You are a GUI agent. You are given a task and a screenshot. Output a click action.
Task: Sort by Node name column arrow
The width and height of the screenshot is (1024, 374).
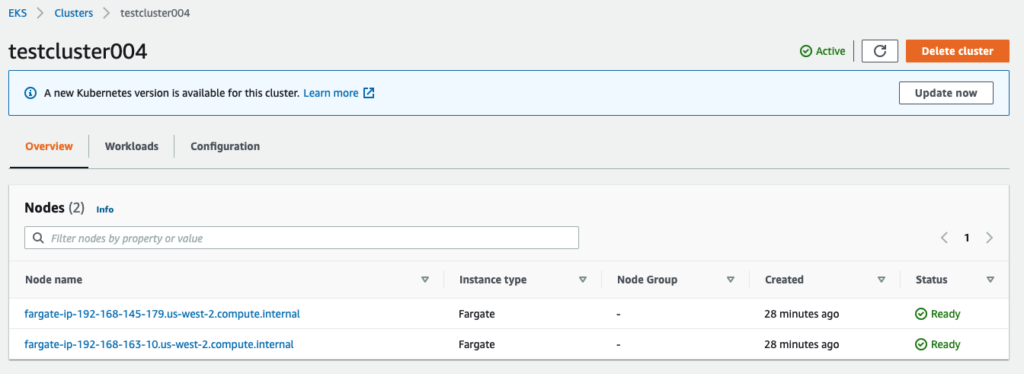point(425,279)
